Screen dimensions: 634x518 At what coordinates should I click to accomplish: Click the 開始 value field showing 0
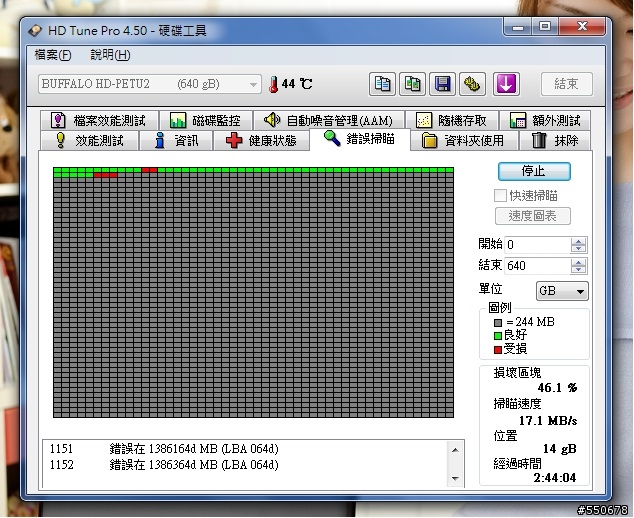(x=538, y=245)
